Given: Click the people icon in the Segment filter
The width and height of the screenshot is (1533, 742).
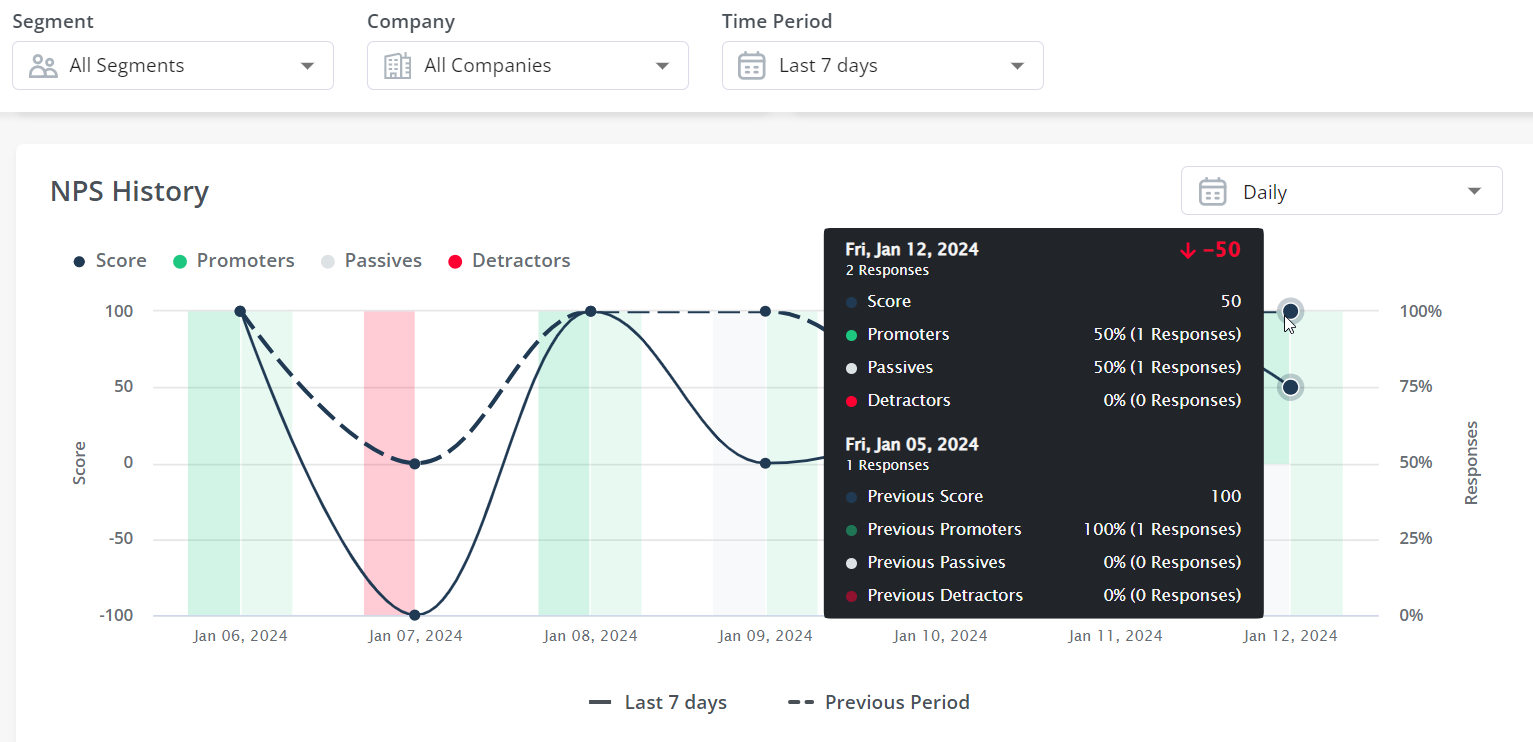Looking at the screenshot, I should 42,65.
